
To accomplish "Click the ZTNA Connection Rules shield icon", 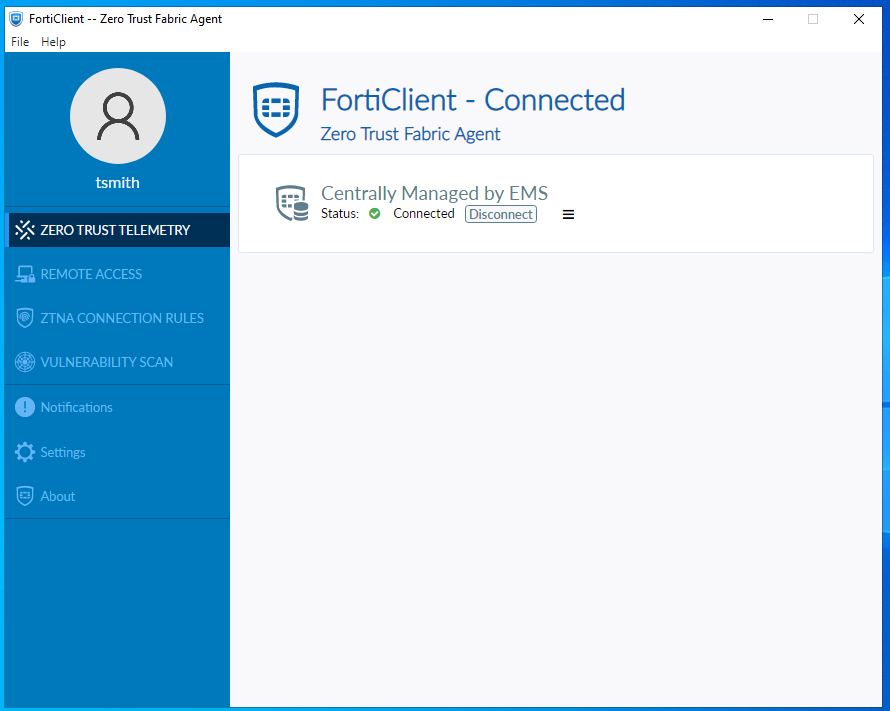I will pyautogui.click(x=25, y=318).
